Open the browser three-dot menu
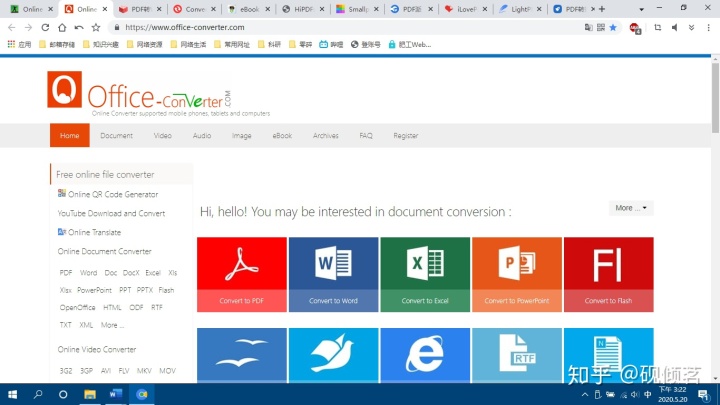The height and width of the screenshot is (405, 720). 709,28
